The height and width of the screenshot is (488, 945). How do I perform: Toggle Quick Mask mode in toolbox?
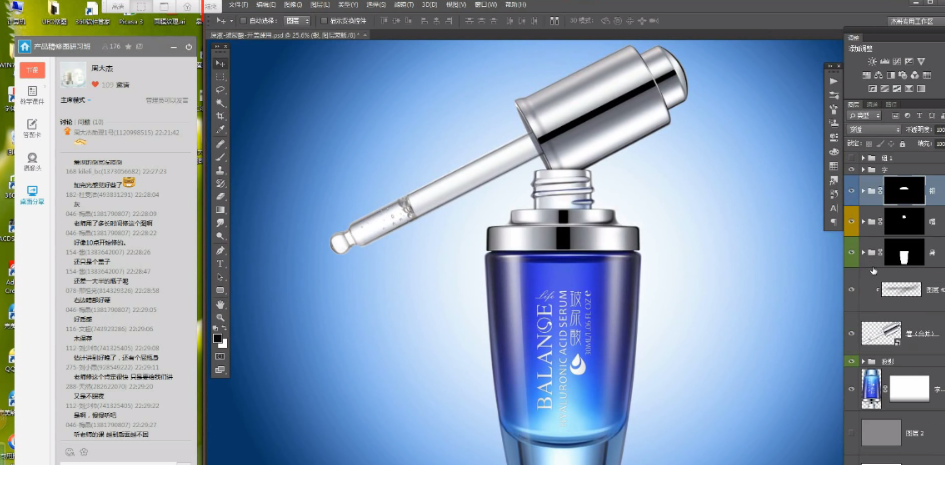point(221,357)
